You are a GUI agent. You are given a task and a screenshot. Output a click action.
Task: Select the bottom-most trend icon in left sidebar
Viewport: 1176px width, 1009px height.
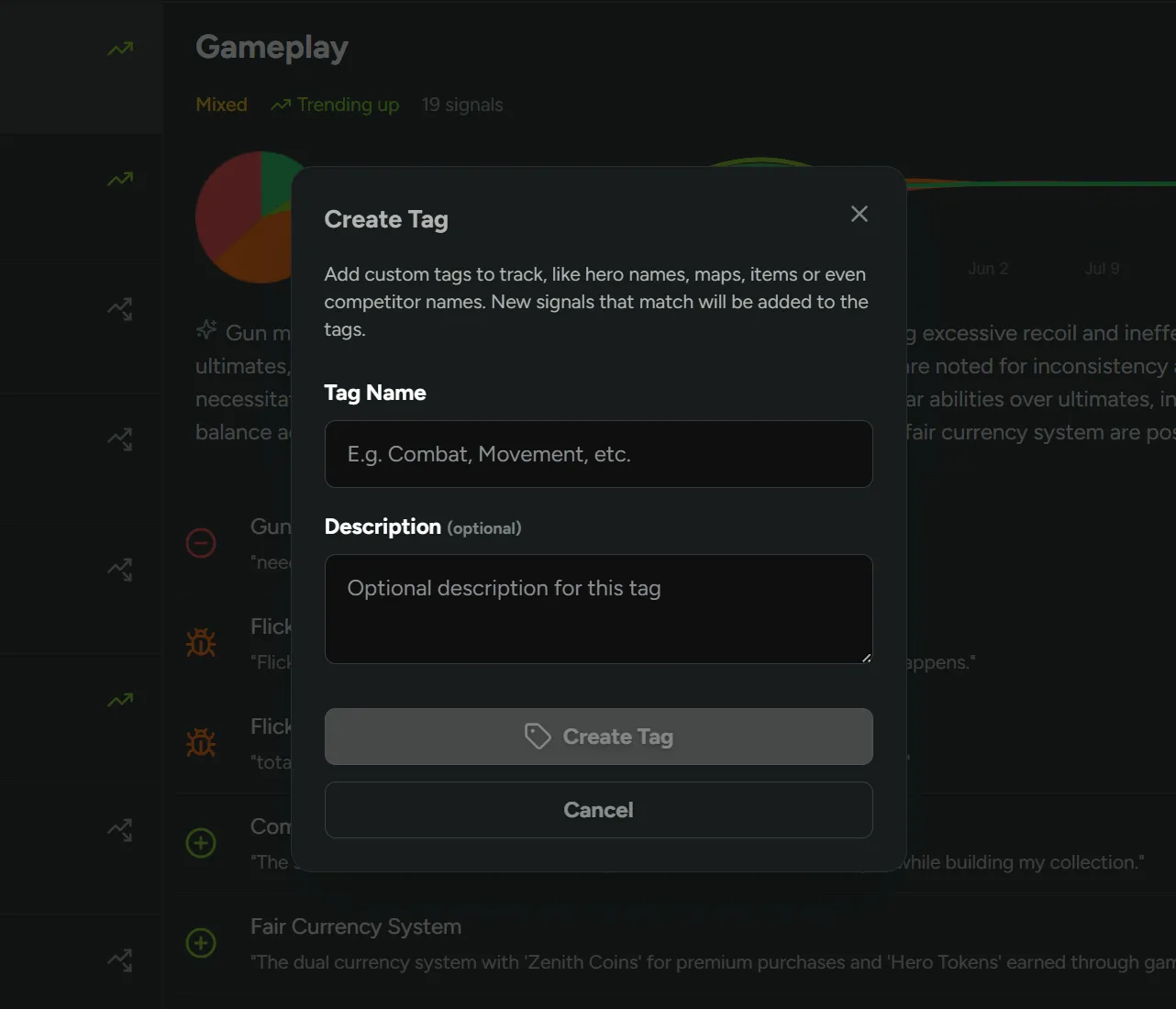tap(120, 960)
